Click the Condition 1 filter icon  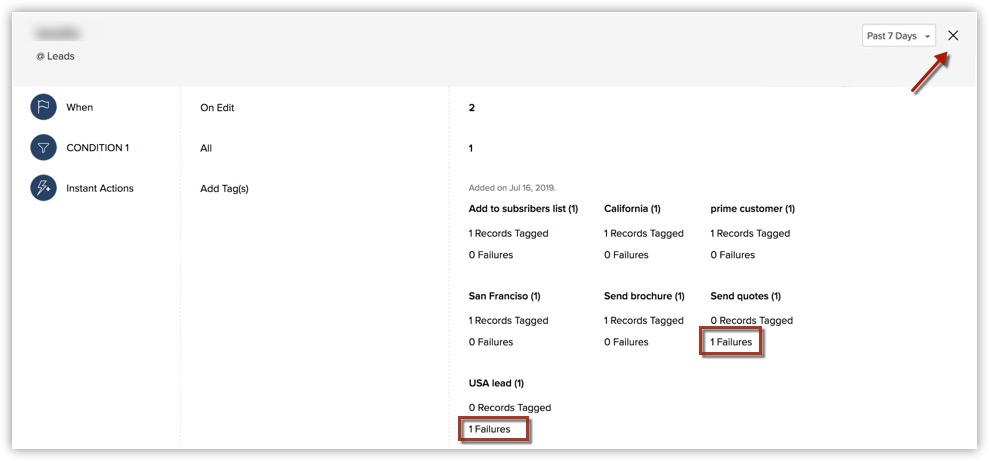pyautogui.click(x=44, y=148)
